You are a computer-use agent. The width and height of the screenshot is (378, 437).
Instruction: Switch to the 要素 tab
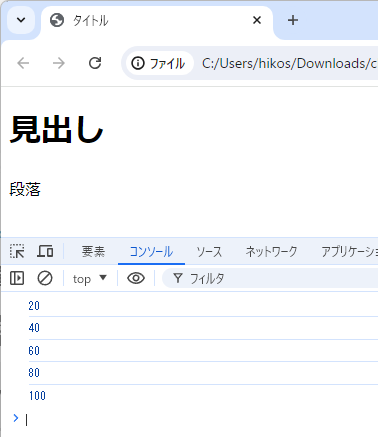click(x=93, y=251)
